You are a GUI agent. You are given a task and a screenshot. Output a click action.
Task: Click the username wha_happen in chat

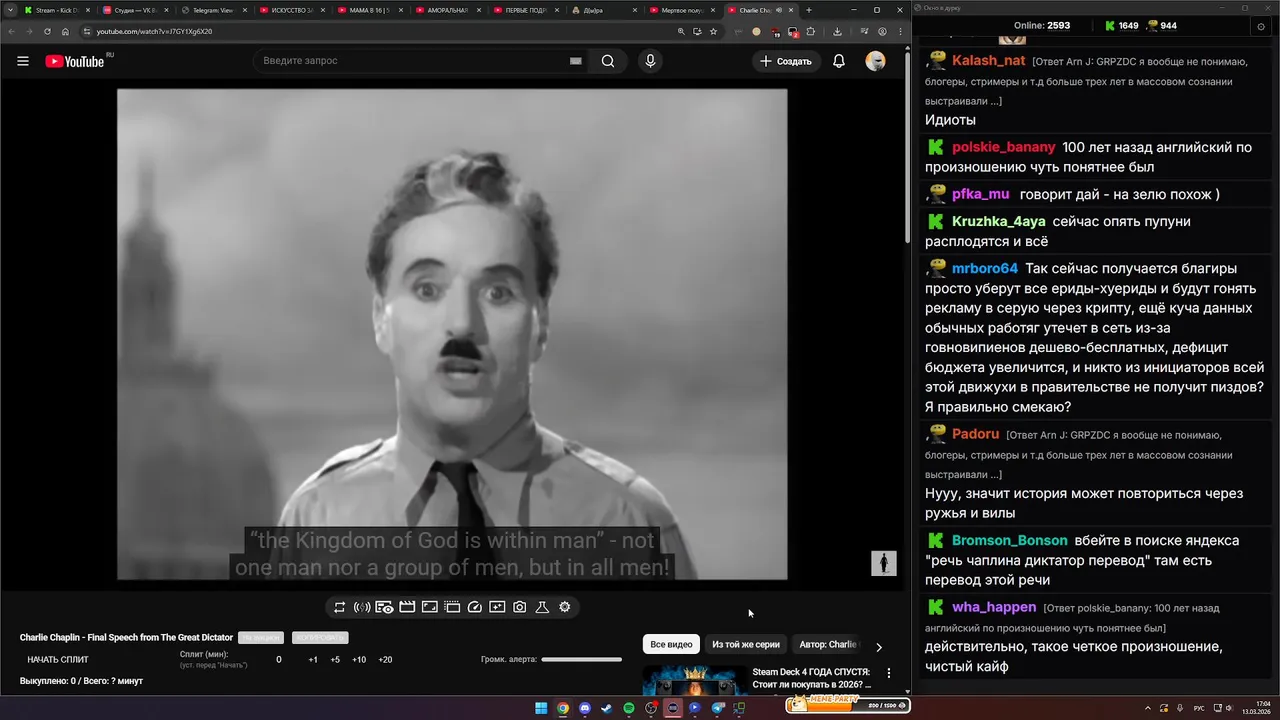click(x=994, y=607)
